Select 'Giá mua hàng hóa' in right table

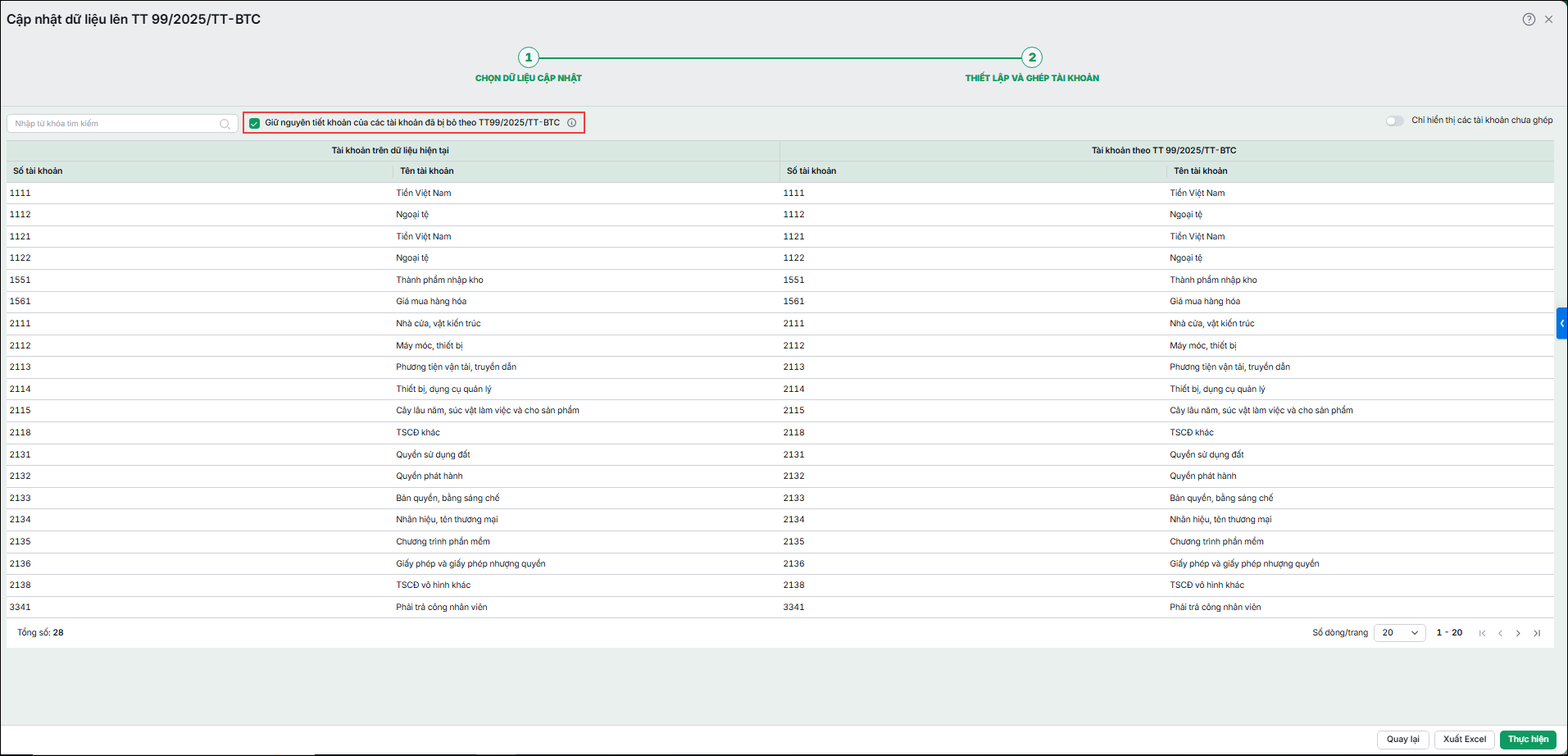coord(1205,302)
